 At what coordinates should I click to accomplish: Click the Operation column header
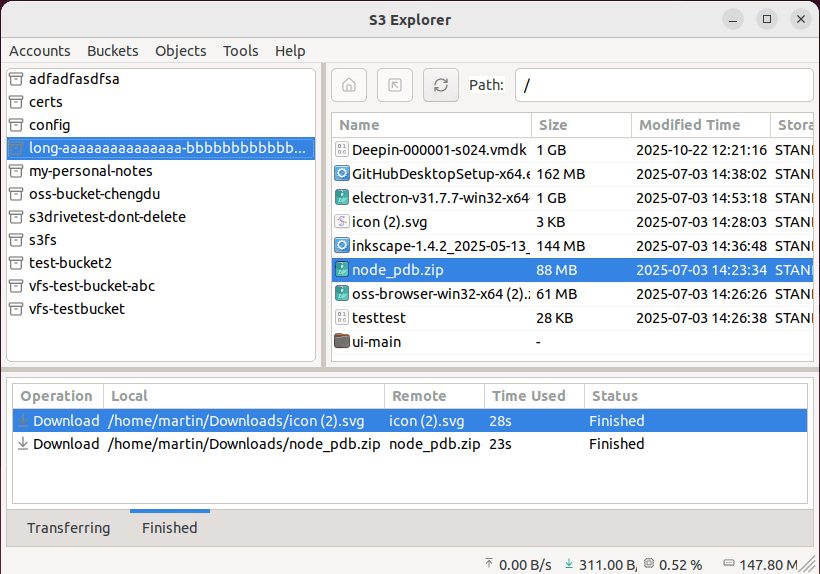coord(58,396)
